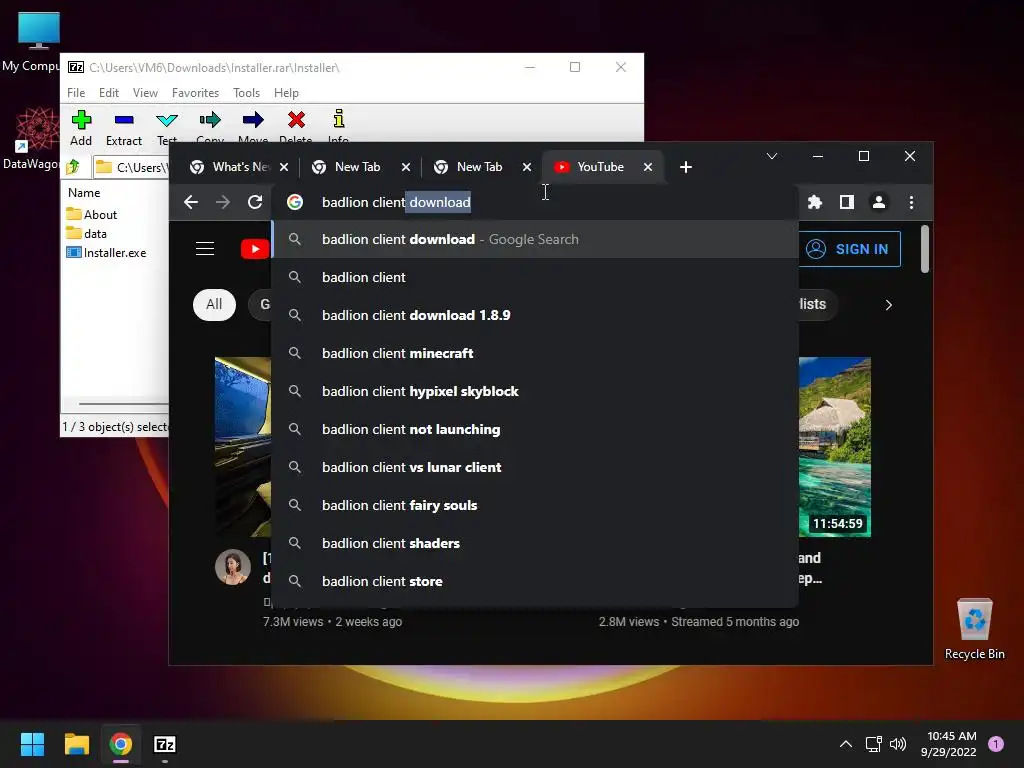Open the Windows Start menu

click(x=32, y=744)
